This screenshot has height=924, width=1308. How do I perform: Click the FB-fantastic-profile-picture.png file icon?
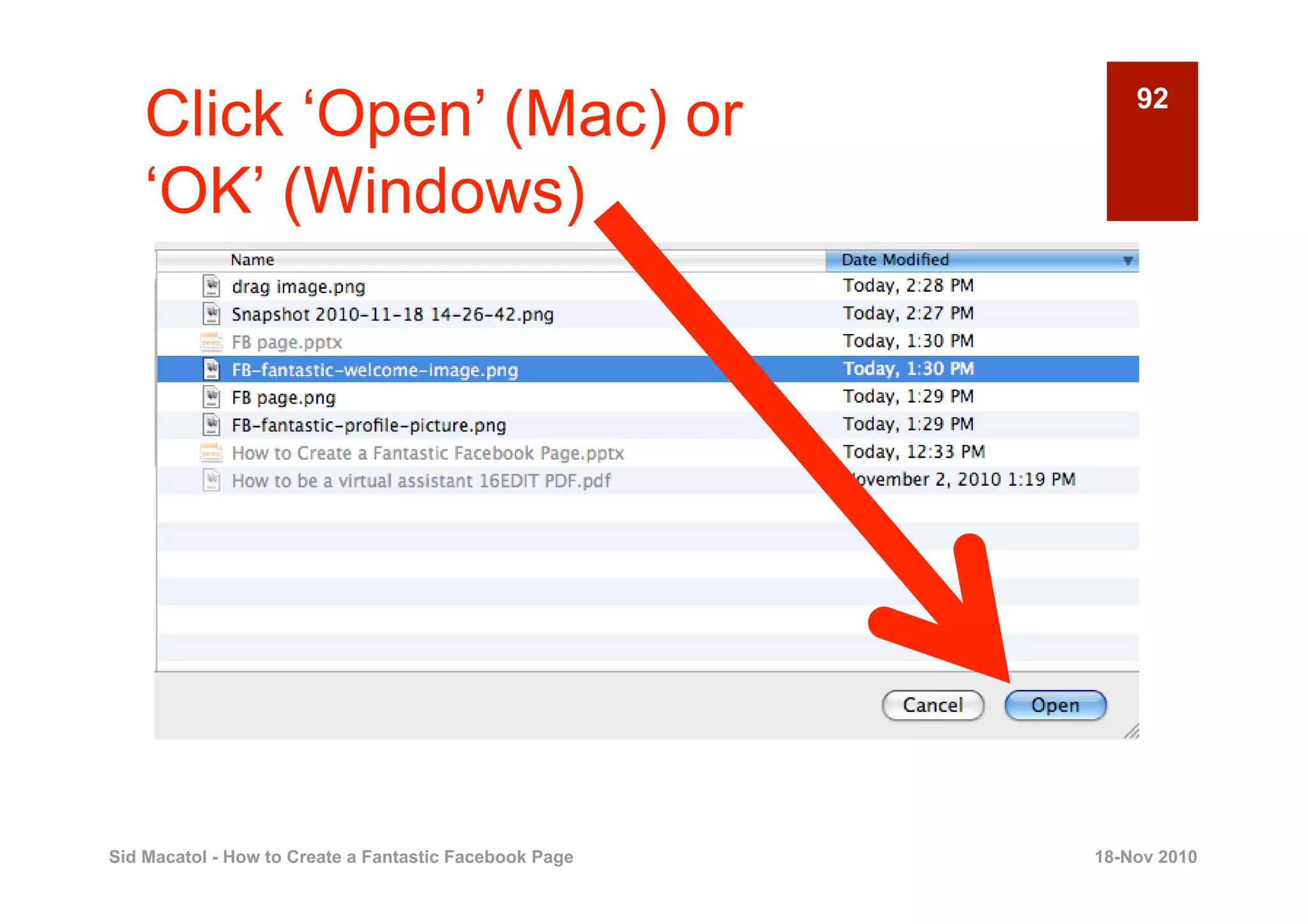pos(211,425)
